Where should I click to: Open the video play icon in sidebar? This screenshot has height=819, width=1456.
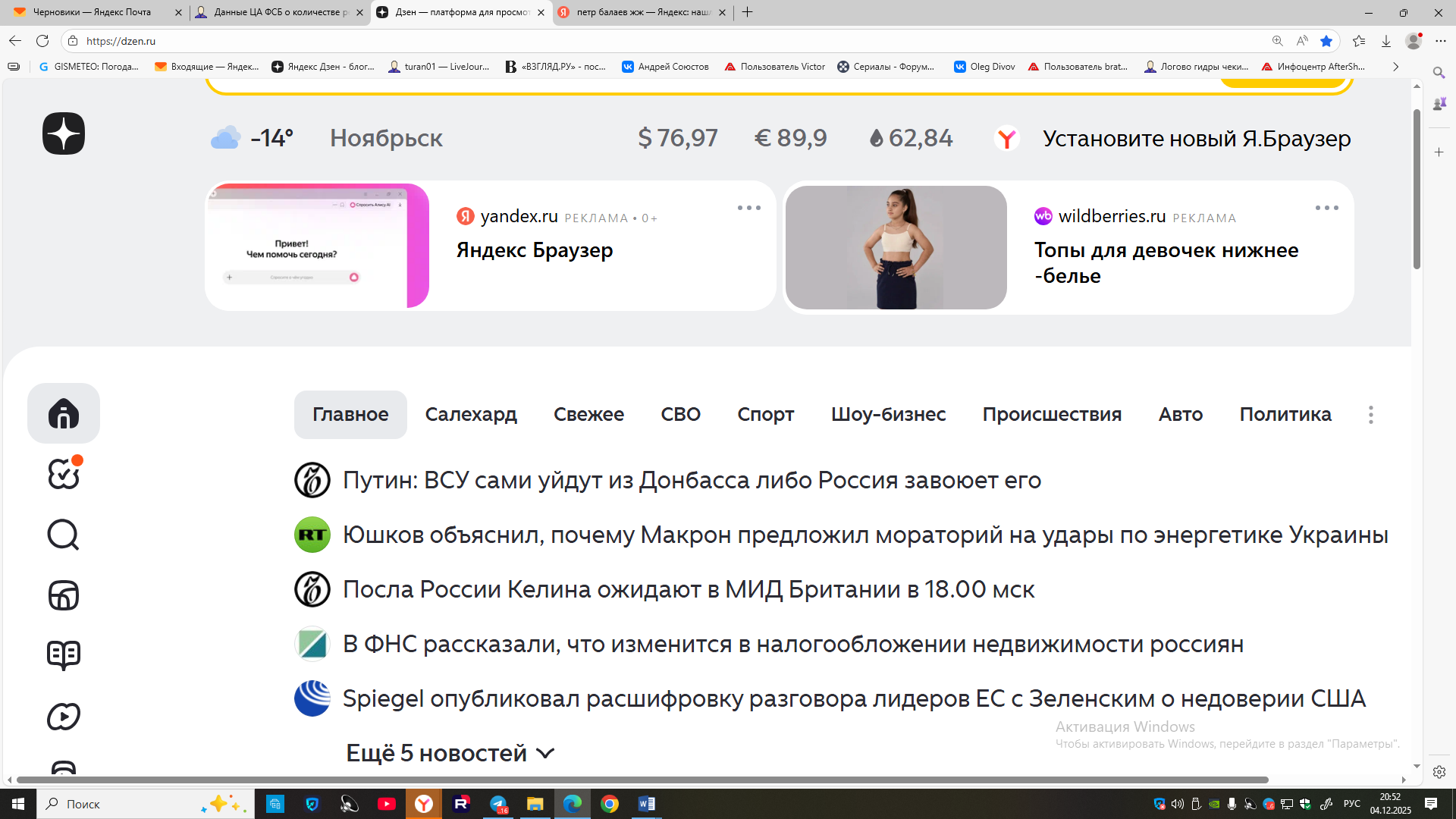[x=64, y=717]
